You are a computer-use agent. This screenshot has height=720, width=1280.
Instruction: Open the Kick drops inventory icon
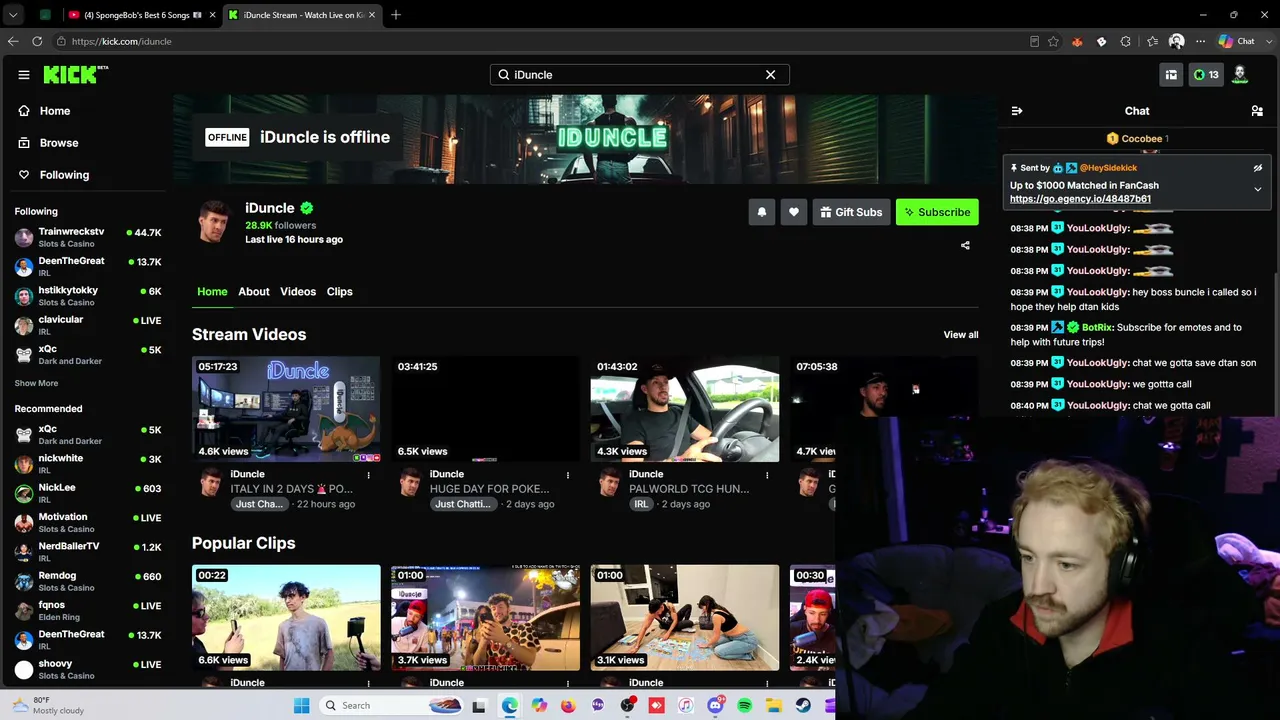1171,75
